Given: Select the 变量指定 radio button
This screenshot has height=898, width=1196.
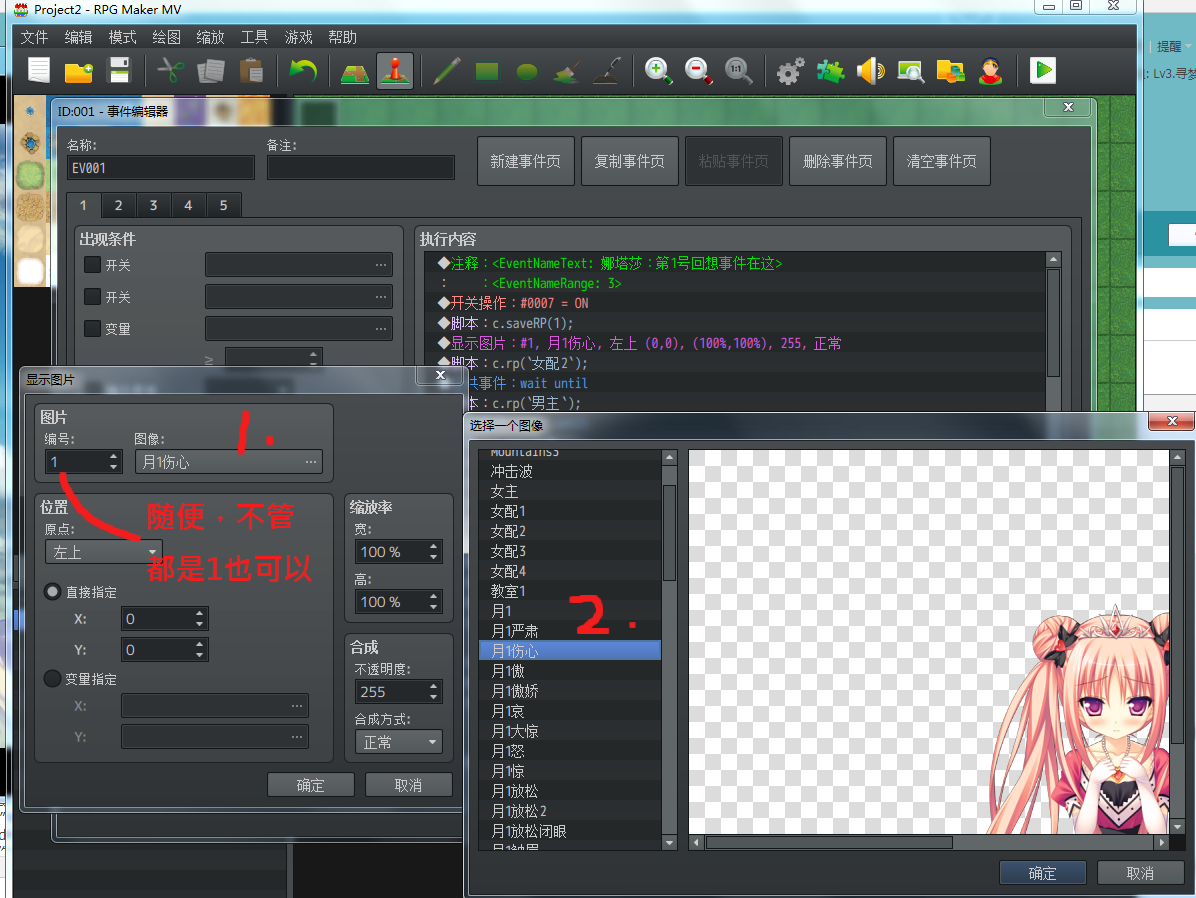Looking at the screenshot, I should pos(53,678).
